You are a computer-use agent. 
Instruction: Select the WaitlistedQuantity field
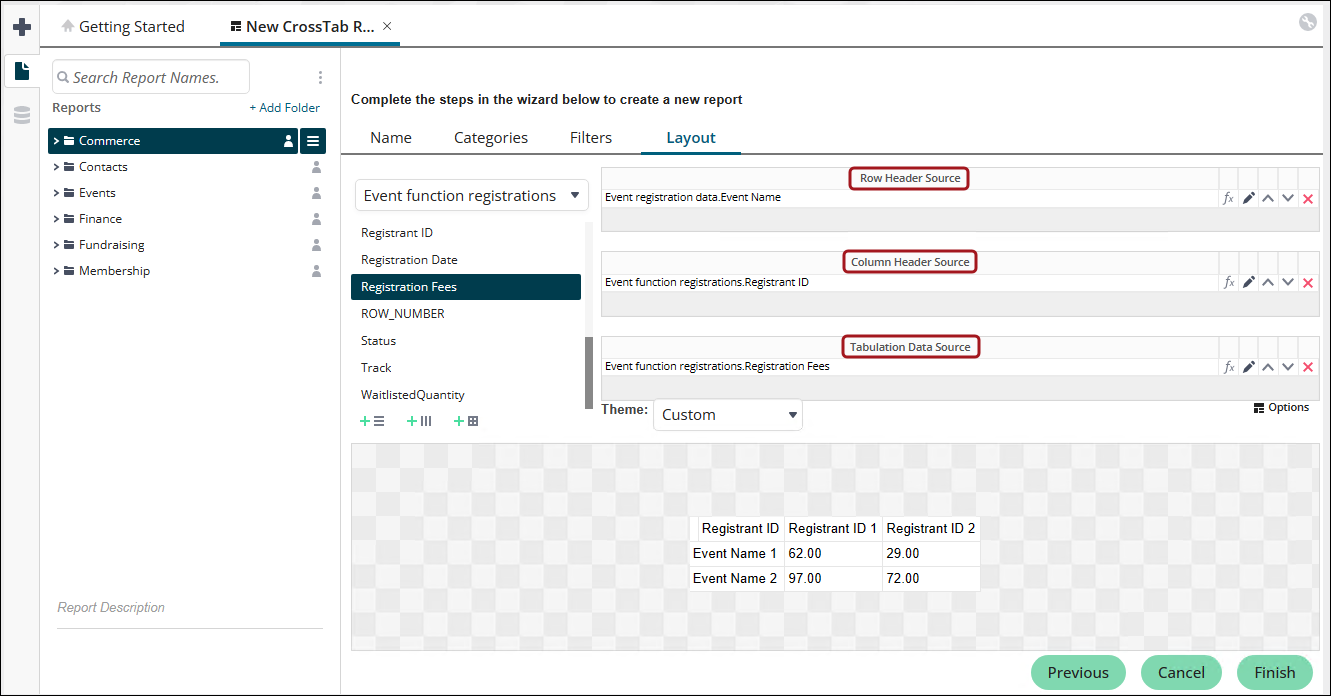click(x=466, y=395)
